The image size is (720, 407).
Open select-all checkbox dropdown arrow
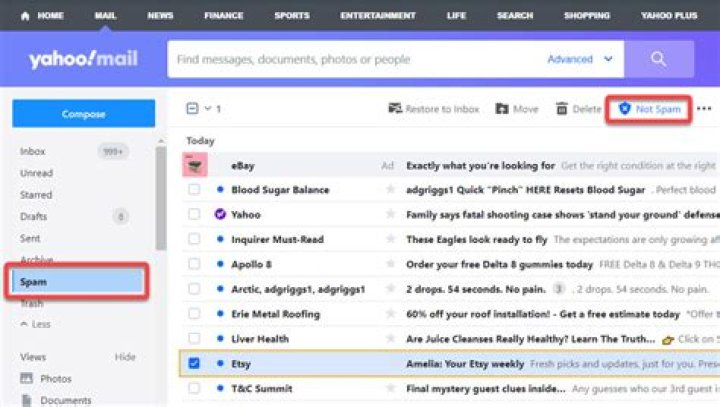pyautogui.click(x=208, y=109)
